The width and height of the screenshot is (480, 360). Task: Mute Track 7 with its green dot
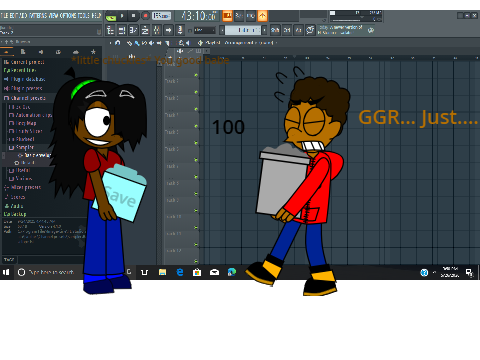196,177
